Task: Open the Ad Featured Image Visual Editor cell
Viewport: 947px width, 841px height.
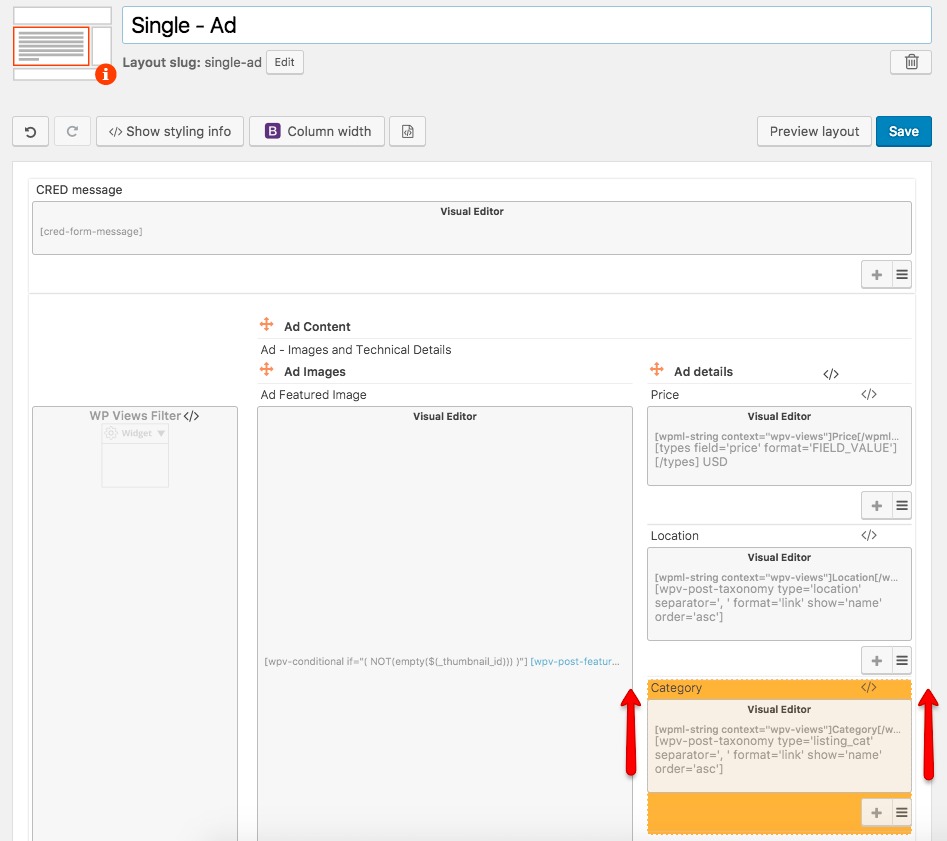Action: pos(445,624)
